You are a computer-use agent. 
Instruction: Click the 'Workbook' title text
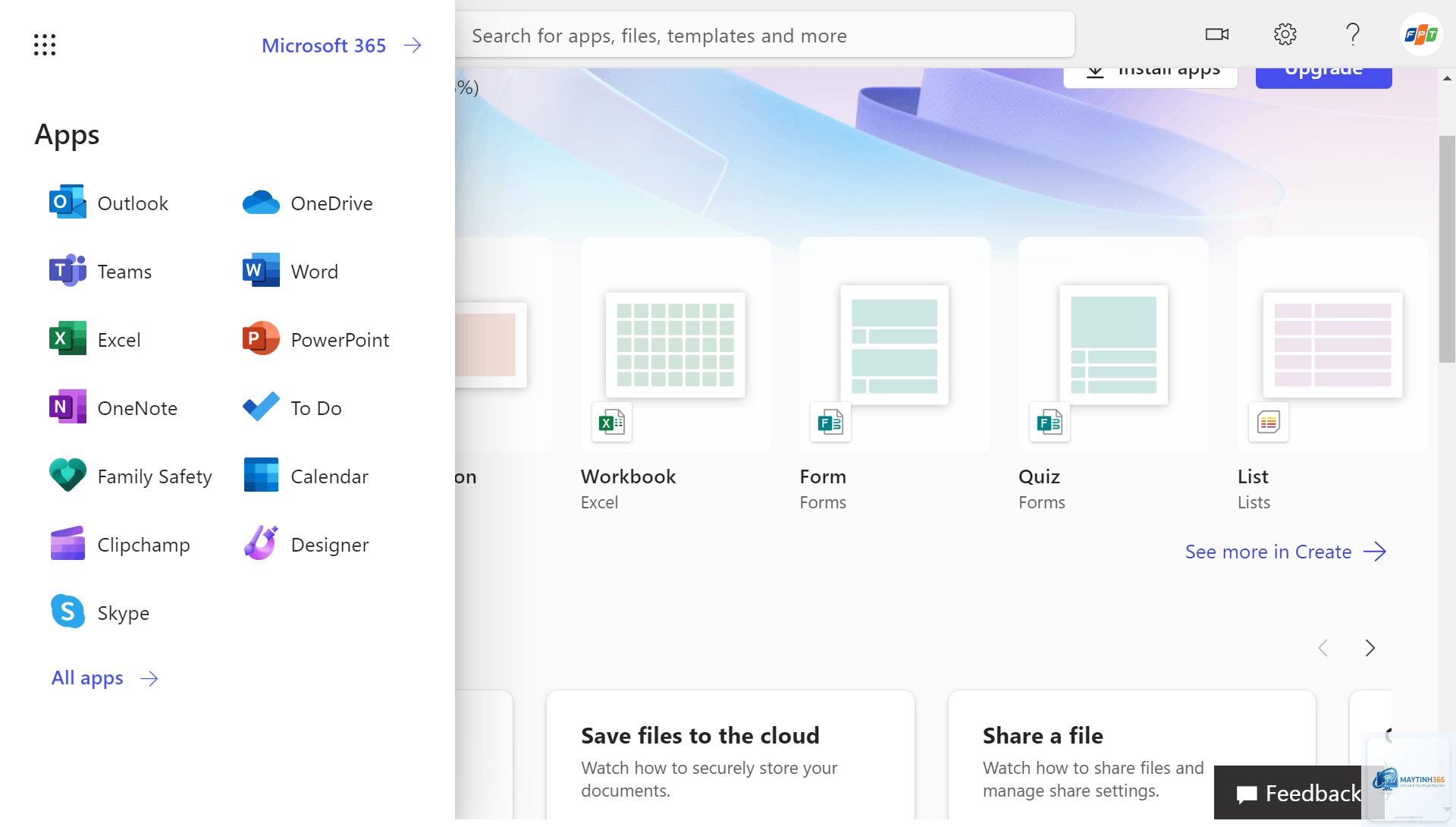[628, 476]
